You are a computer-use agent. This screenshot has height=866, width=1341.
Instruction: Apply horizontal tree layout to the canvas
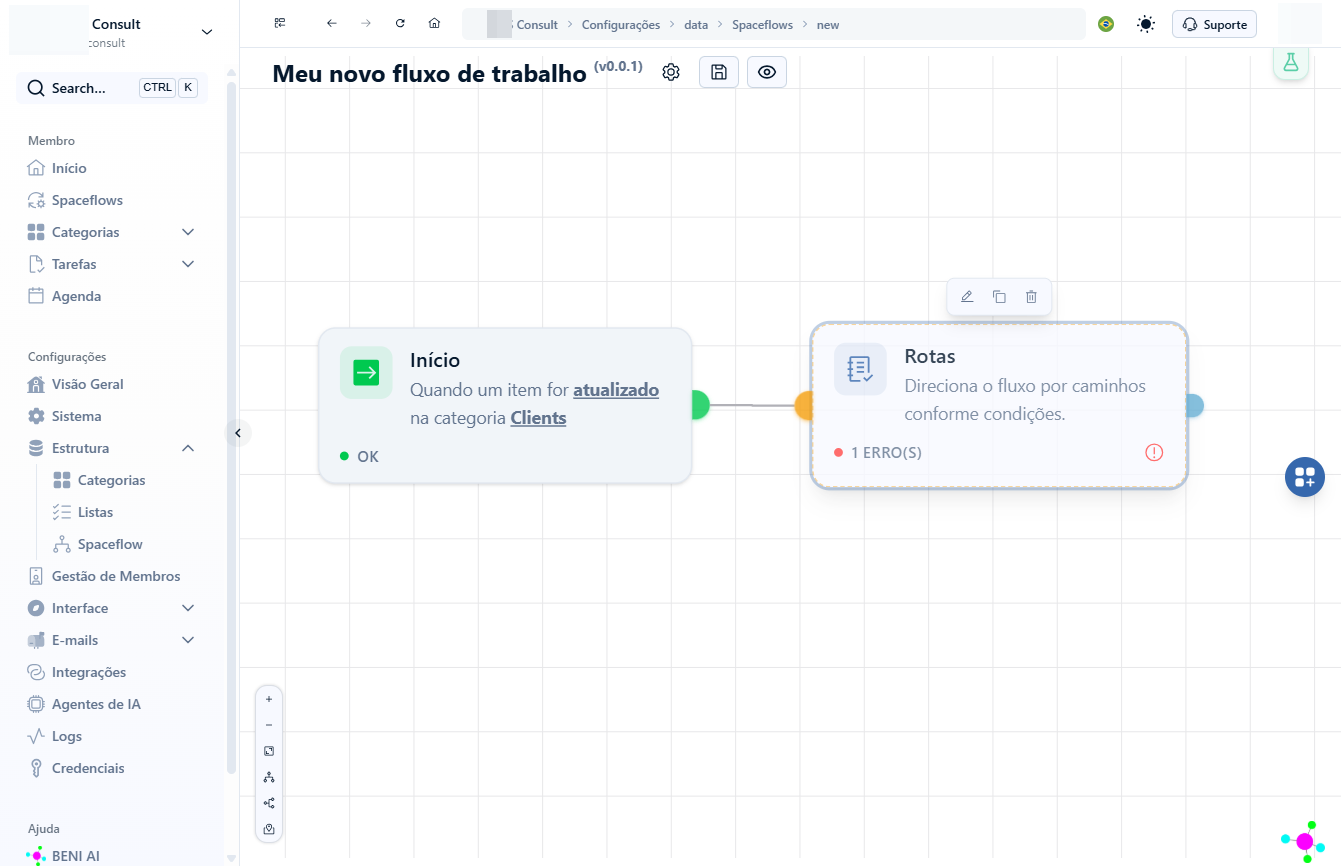[x=269, y=803]
